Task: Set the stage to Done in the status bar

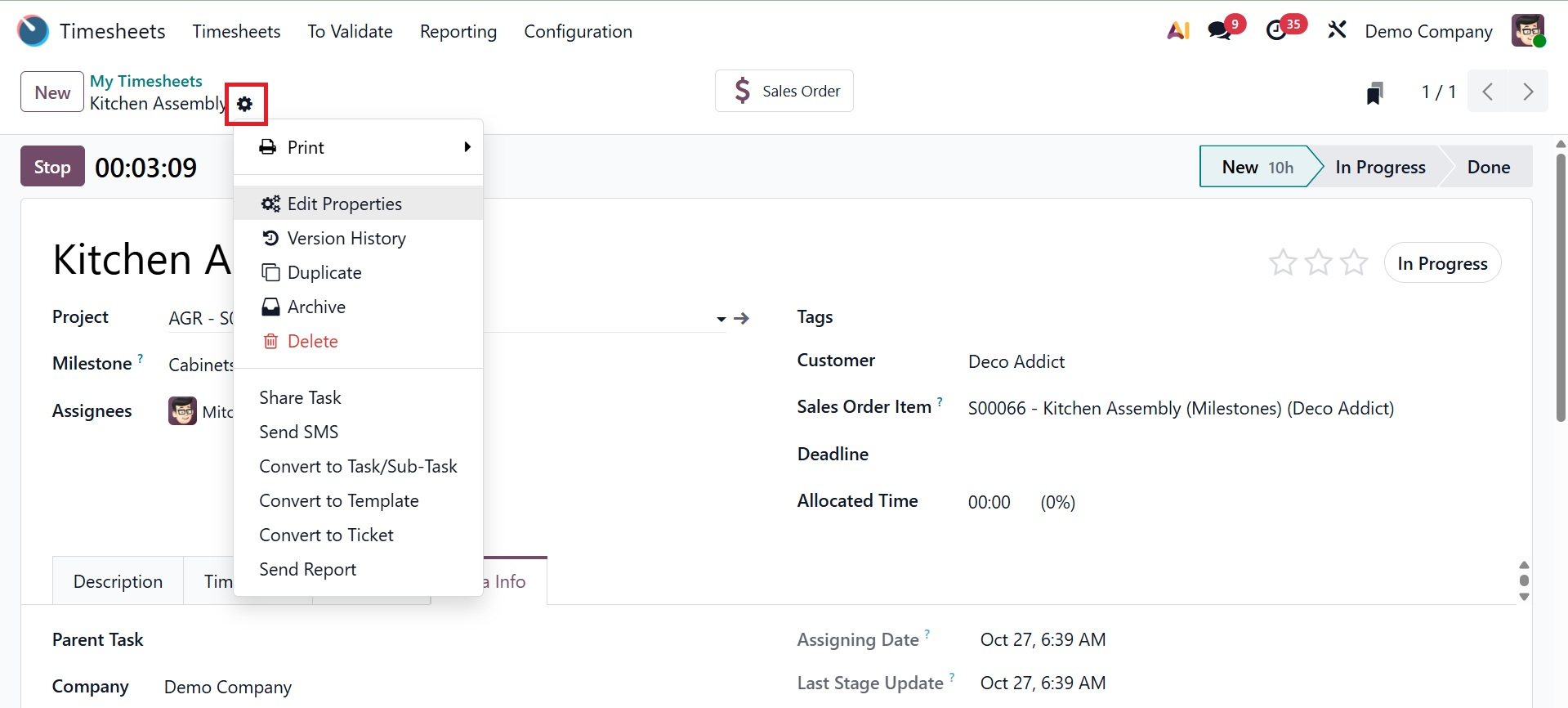Action: pos(1488,167)
